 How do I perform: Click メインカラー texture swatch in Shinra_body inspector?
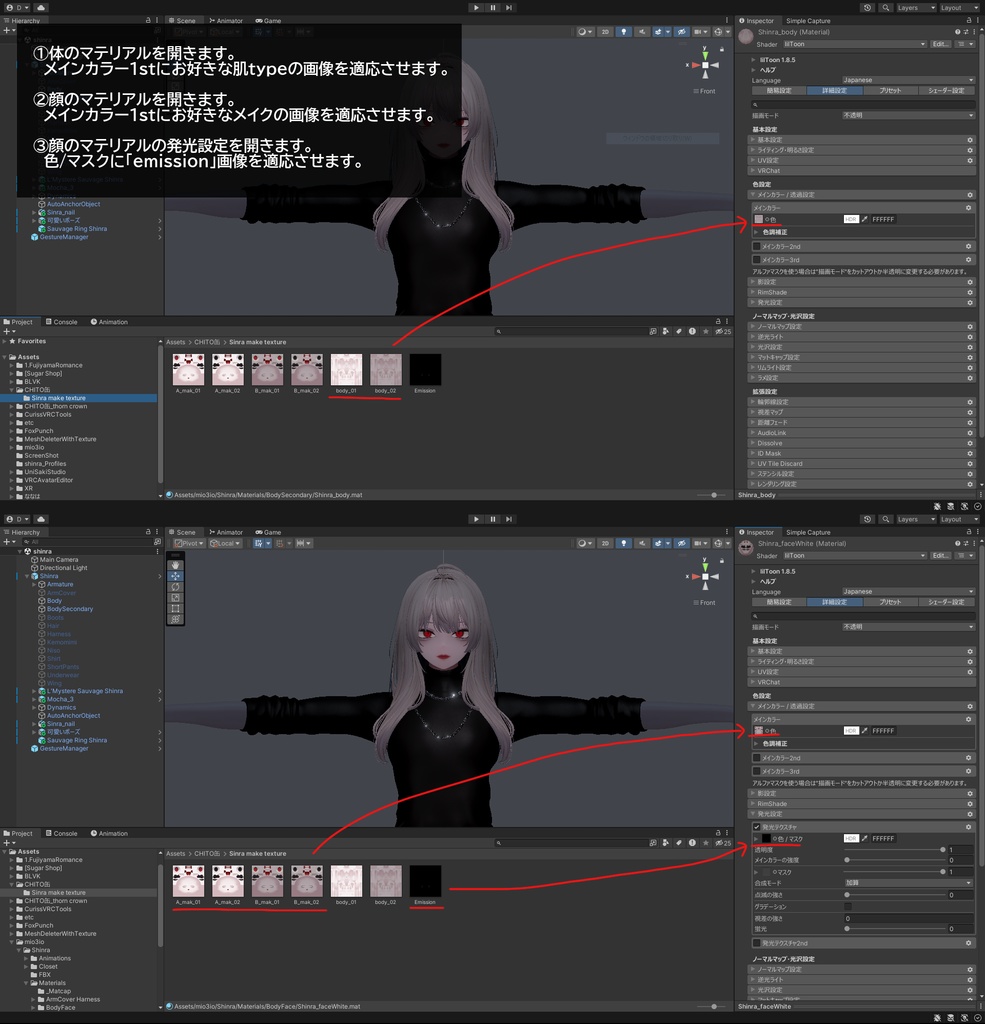(758, 219)
